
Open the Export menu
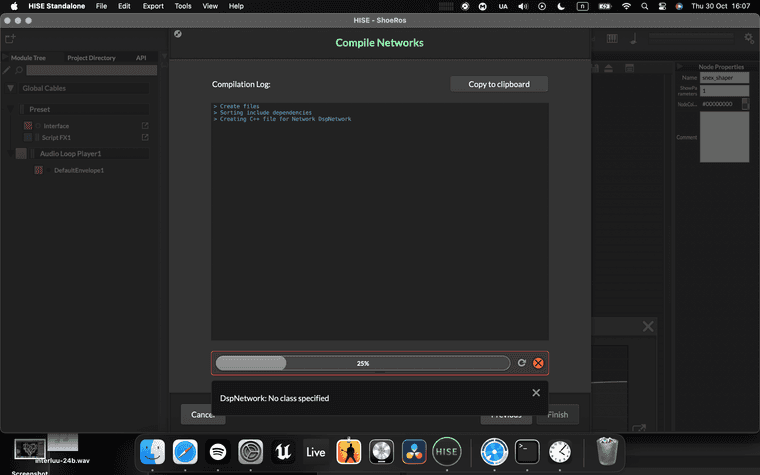(153, 6)
